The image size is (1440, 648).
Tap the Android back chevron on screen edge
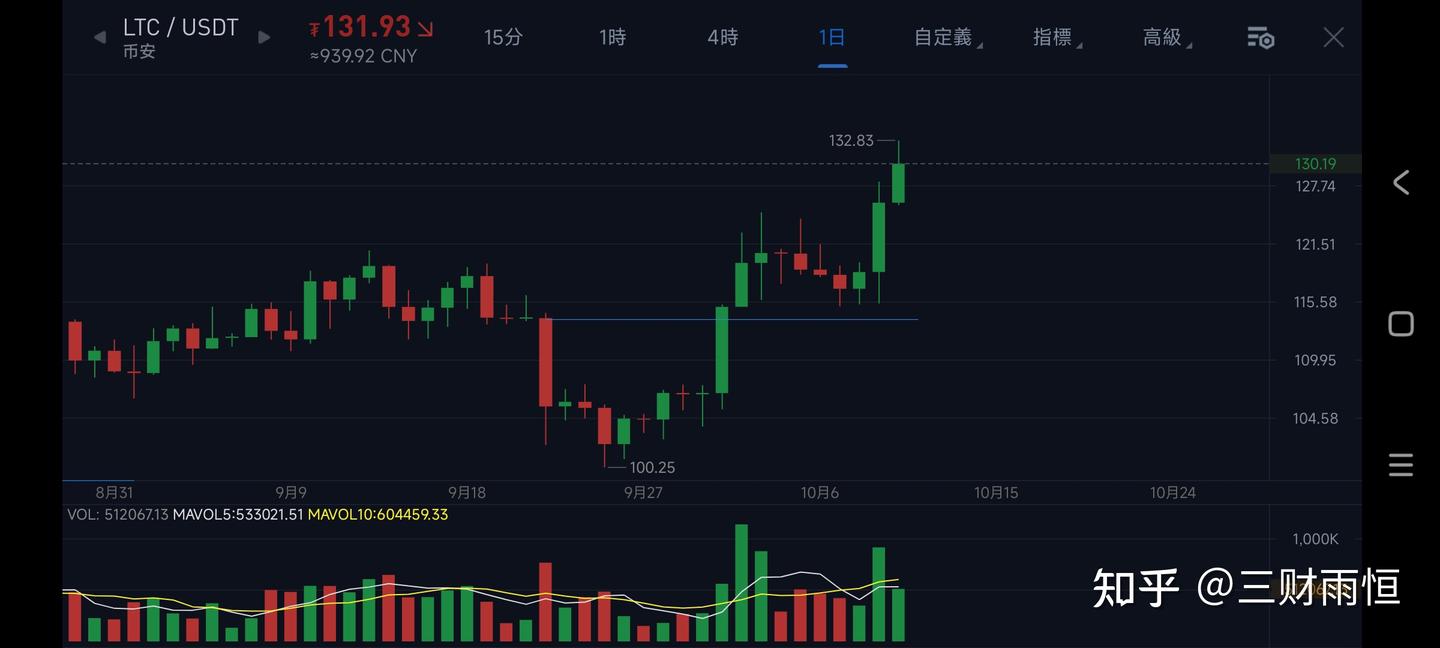point(1400,182)
